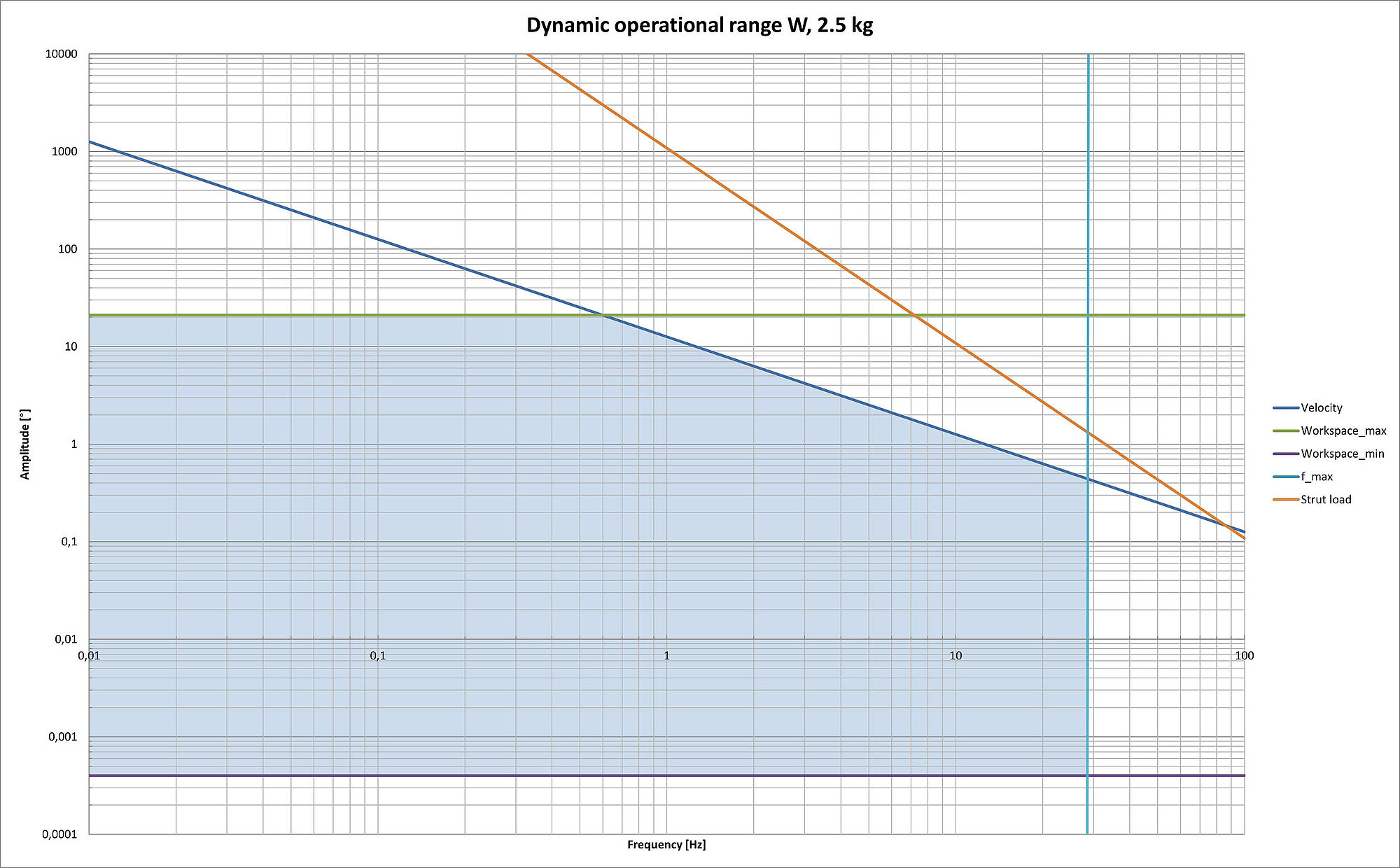Select the Velocity legend entry

tap(1321, 408)
